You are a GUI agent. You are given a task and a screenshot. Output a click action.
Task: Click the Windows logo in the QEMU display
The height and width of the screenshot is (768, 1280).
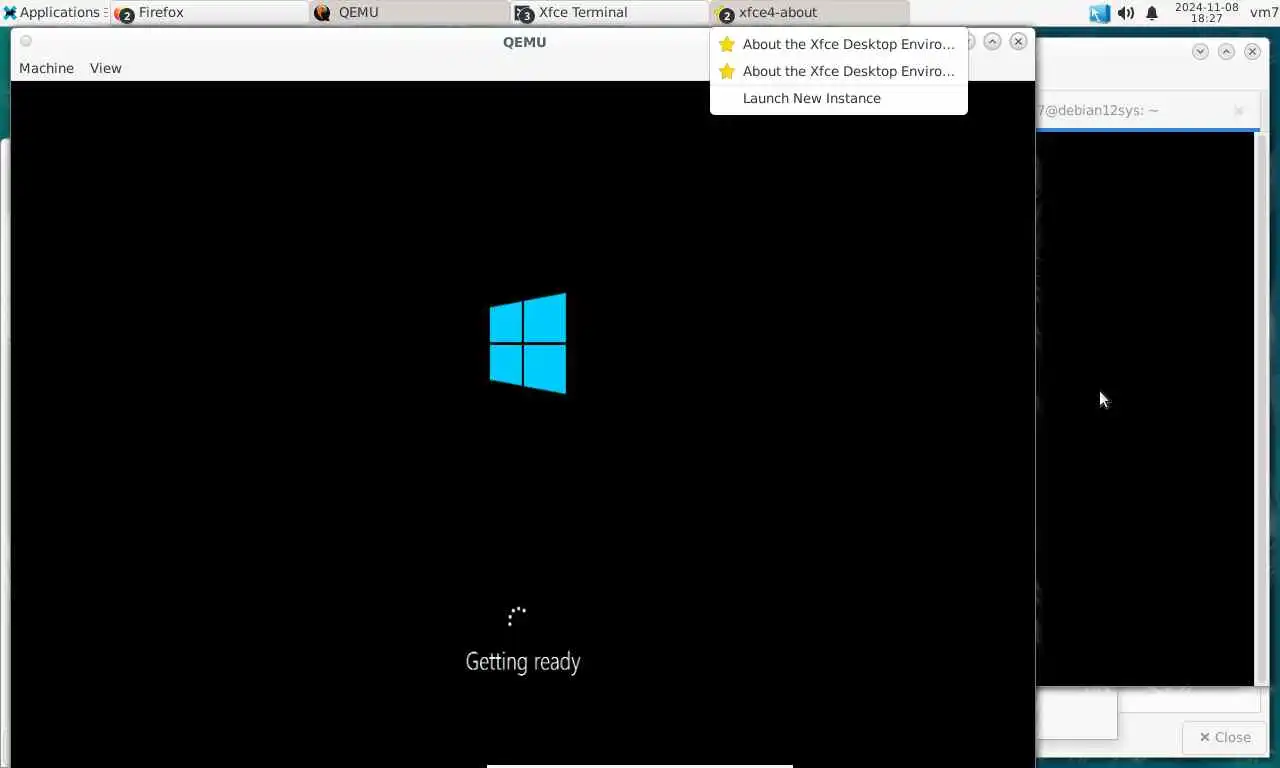pyautogui.click(x=527, y=343)
